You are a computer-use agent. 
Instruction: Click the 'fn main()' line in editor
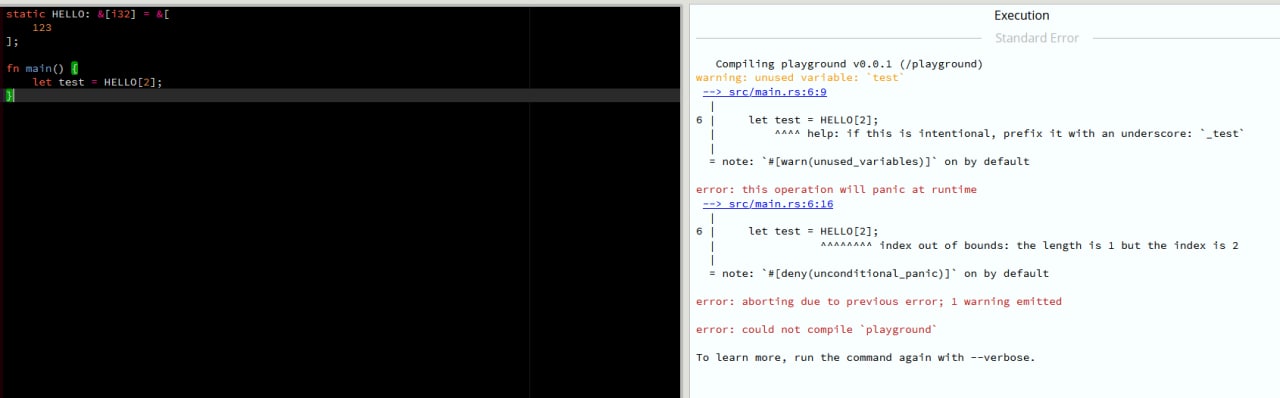pos(42,68)
